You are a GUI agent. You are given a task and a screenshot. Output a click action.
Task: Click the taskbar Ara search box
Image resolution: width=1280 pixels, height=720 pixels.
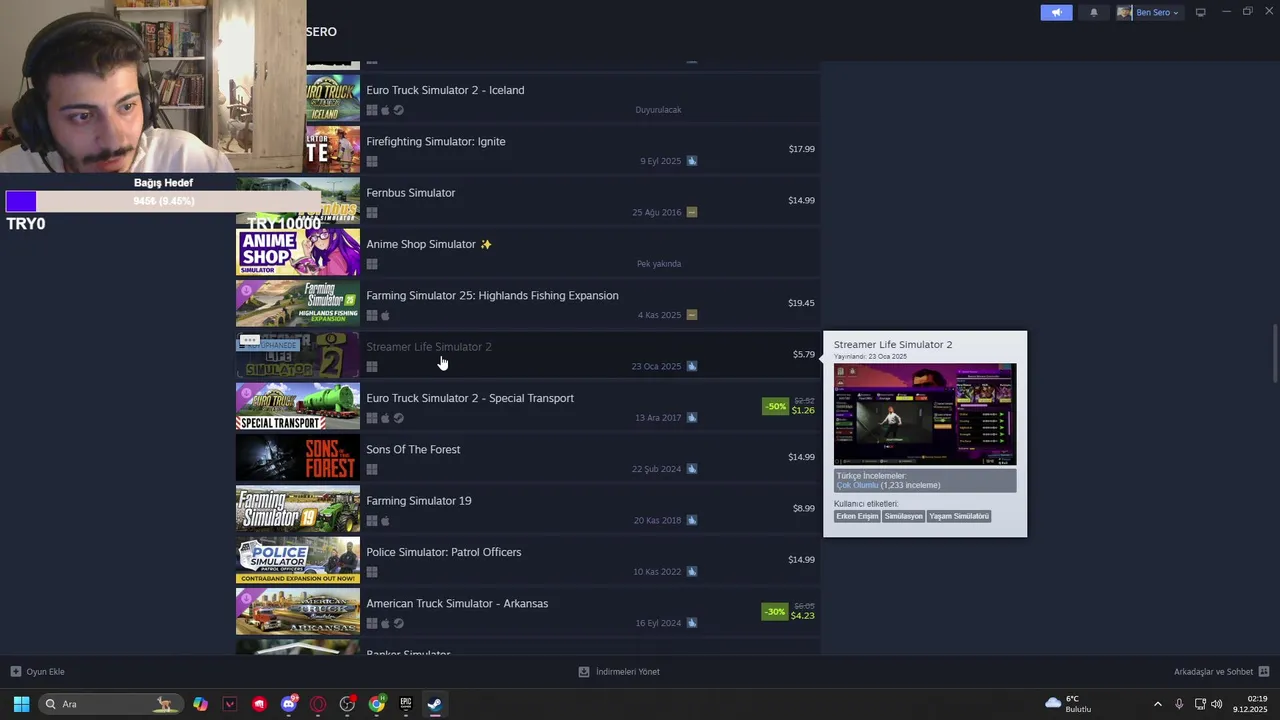click(x=111, y=704)
